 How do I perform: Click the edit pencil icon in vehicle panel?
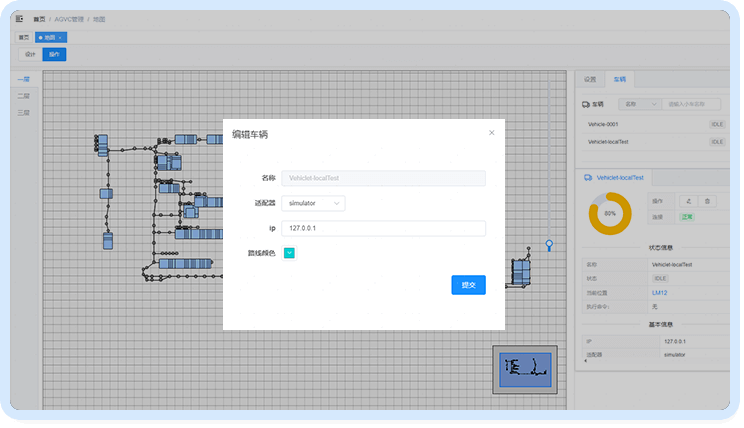(688, 201)
